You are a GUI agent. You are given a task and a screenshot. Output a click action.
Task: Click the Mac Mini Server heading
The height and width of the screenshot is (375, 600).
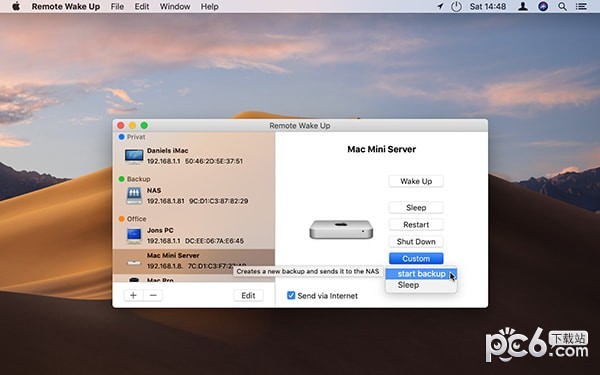(382, 149)
